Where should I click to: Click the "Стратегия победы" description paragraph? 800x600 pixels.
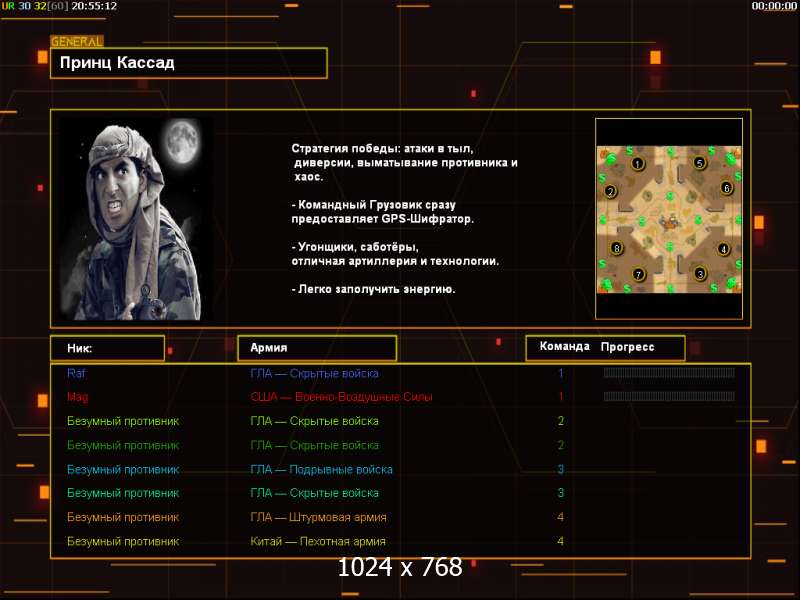(404, 163)
